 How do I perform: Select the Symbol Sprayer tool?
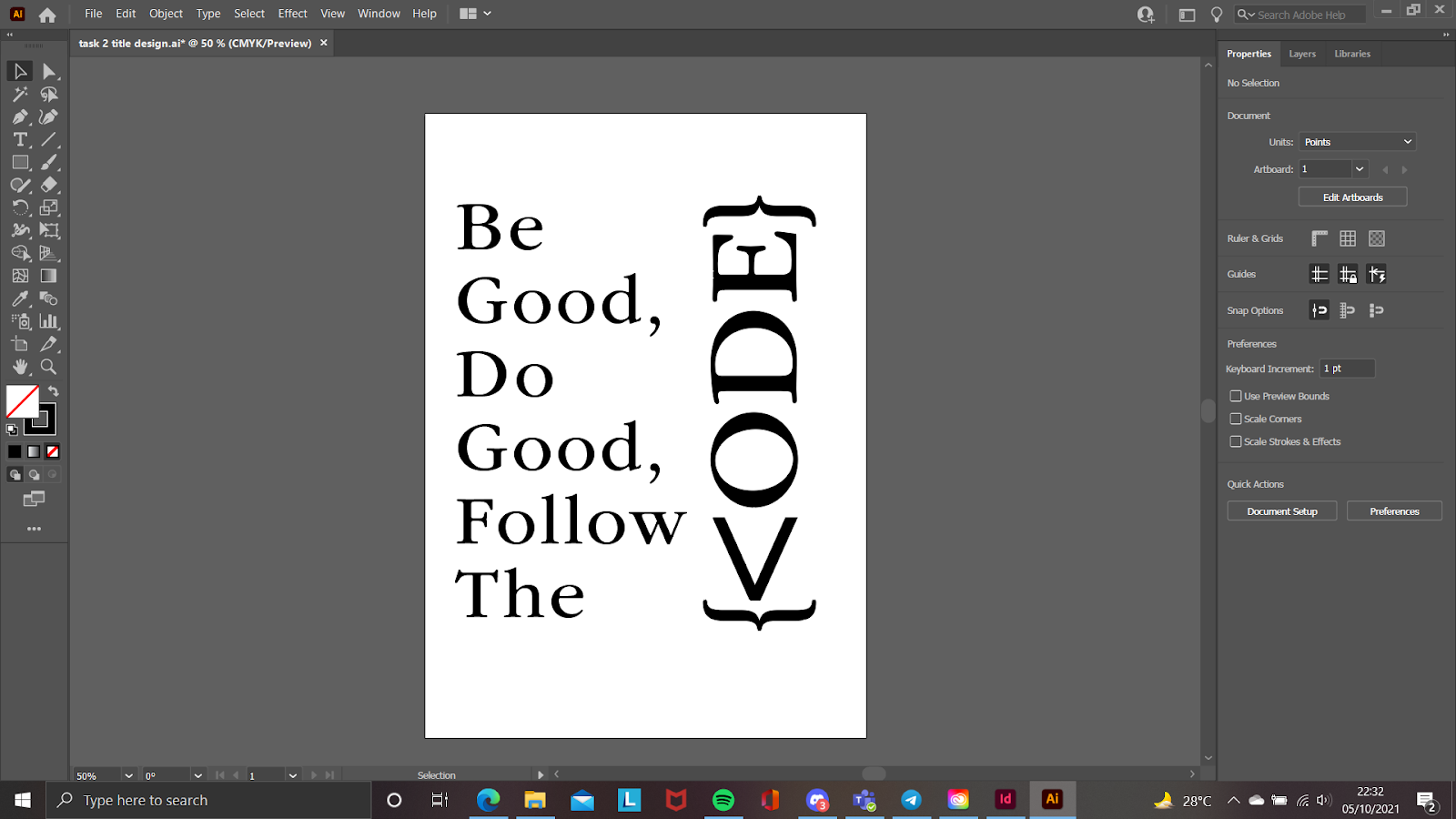click(x=20, y=321)
